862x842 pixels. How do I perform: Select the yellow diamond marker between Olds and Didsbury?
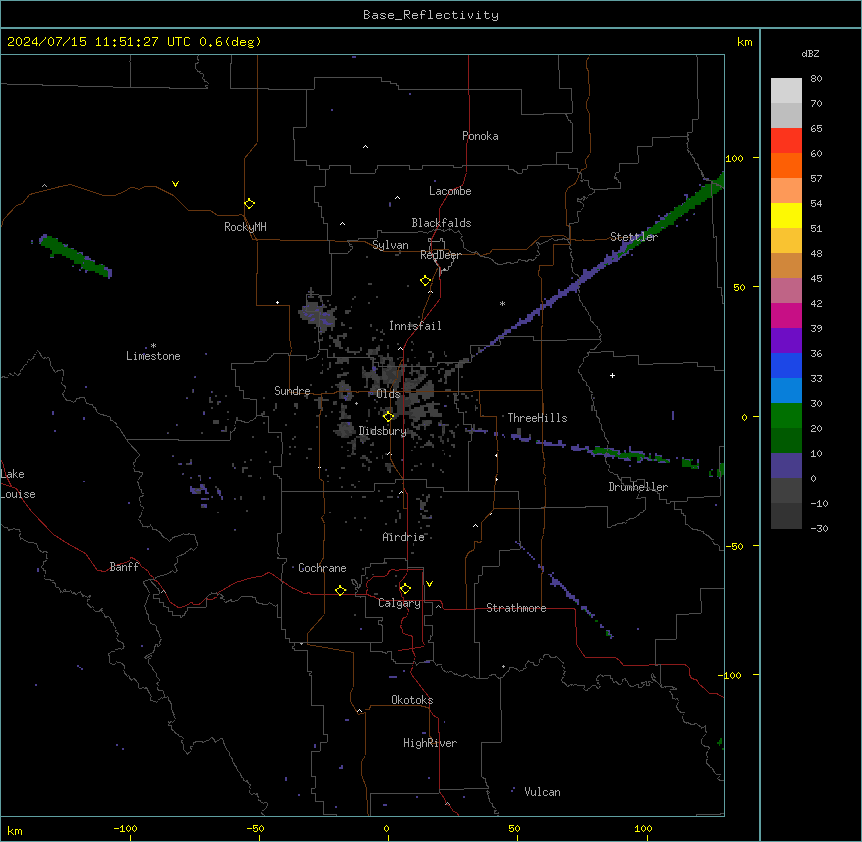click(x=389, y=417)
